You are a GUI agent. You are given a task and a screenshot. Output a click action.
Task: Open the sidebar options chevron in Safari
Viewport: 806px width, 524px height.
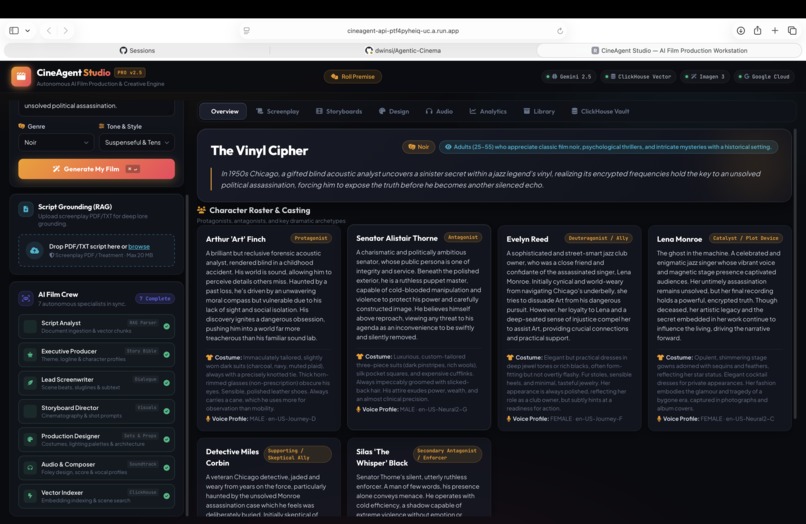(x=27, y=30)
